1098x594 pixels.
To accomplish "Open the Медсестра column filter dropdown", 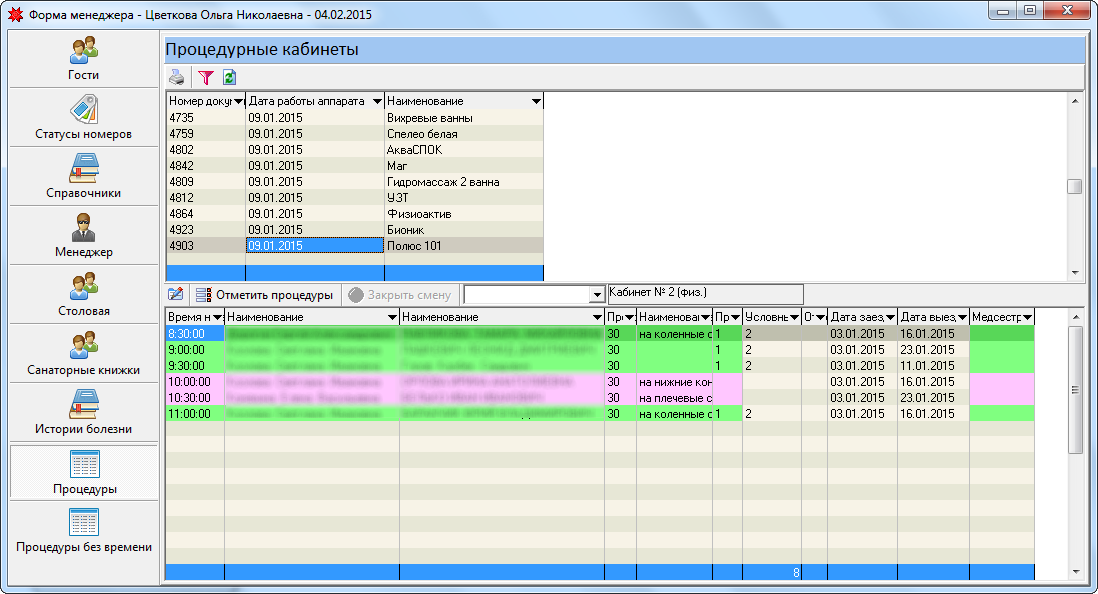I will (x=1026, y=317).
